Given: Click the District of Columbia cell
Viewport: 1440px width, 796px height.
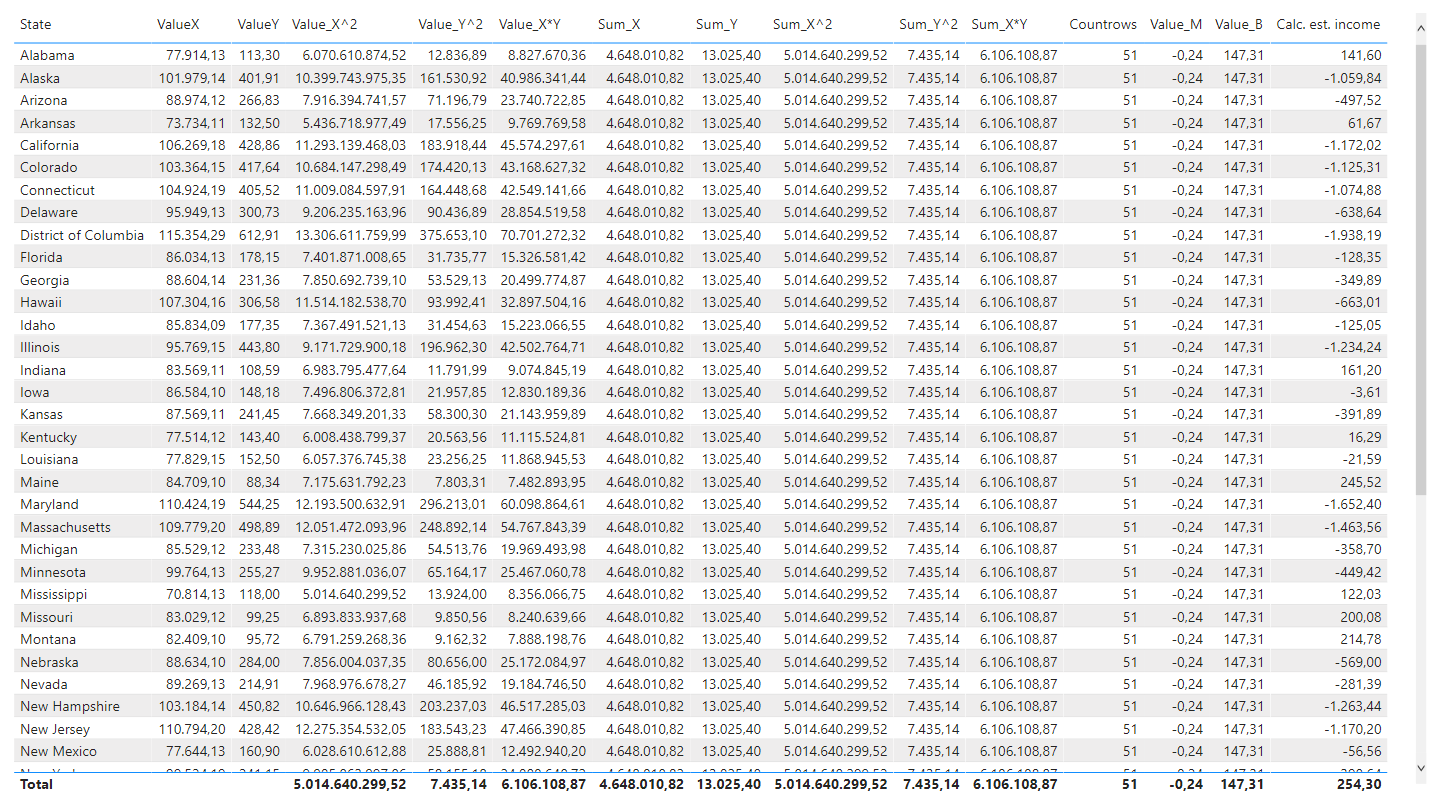Looking at the screenshot, I should 82,235.
